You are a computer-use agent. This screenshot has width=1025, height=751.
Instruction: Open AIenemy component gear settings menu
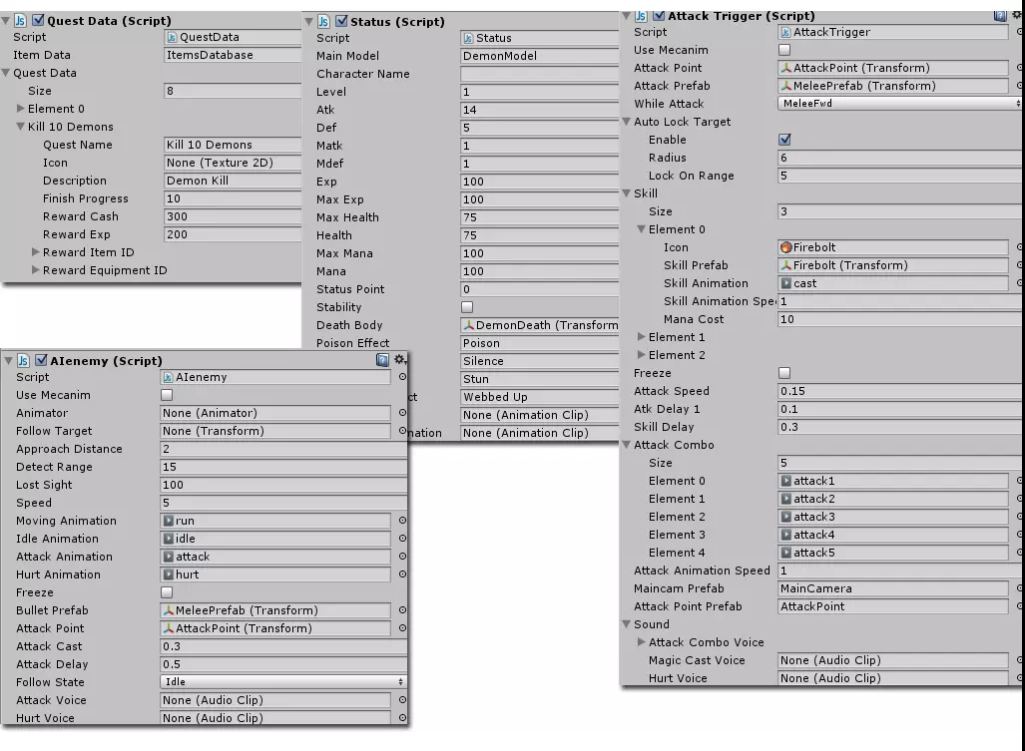point(400,359)
